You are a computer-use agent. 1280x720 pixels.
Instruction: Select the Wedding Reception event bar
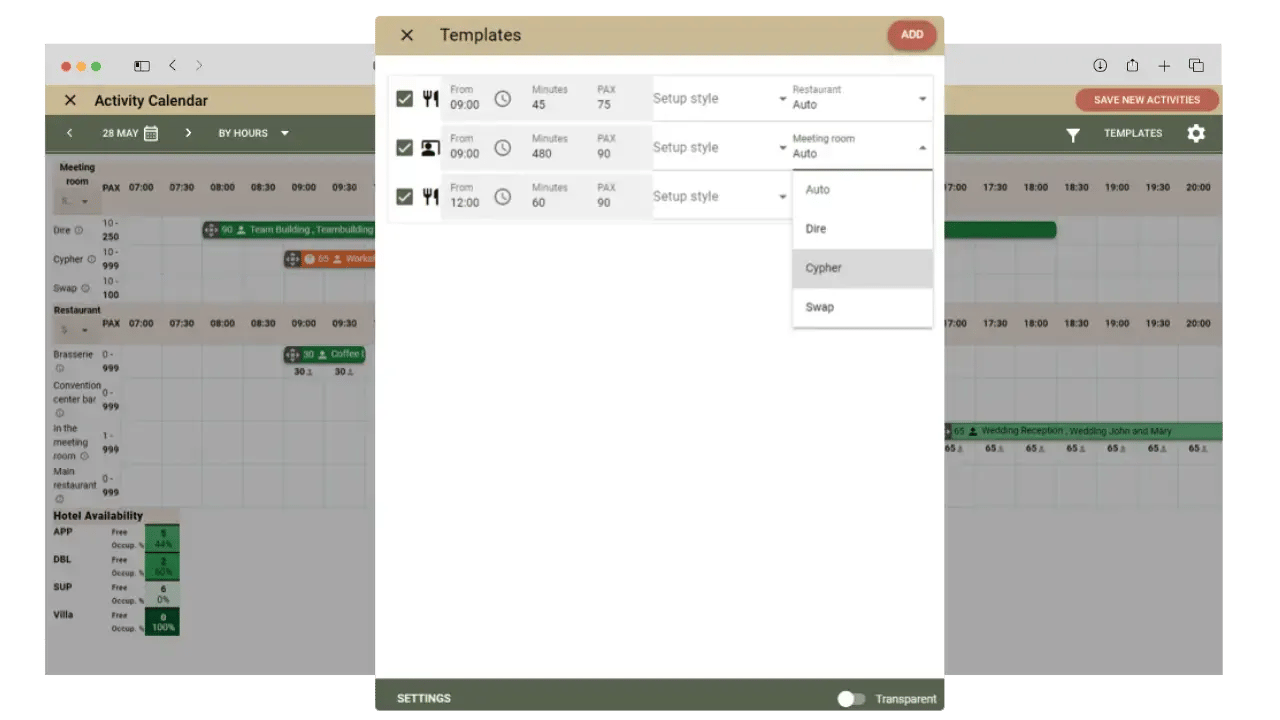point(1083,431)
